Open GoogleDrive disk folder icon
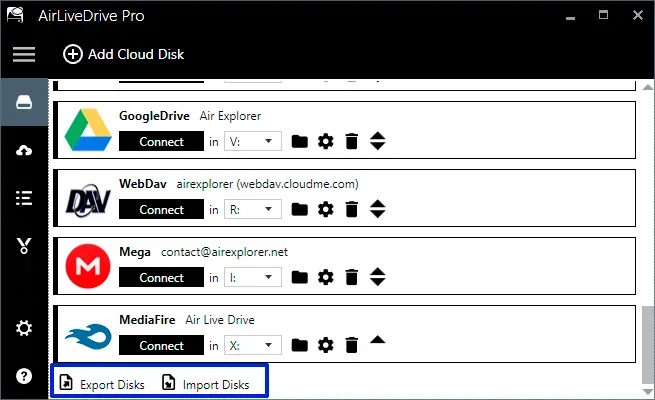This screenshot has height=400, width=655. [300, 142]
